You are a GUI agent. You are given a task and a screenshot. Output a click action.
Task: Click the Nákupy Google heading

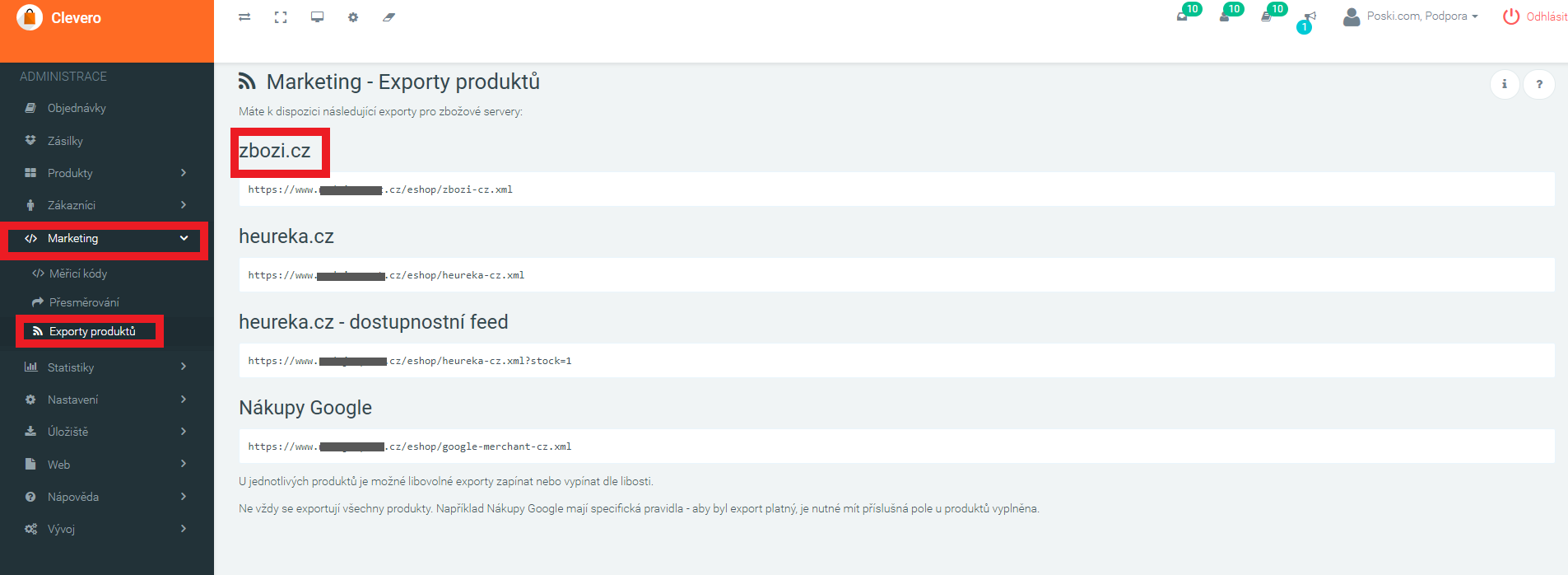pyautogui.click(x=305, y=408)
